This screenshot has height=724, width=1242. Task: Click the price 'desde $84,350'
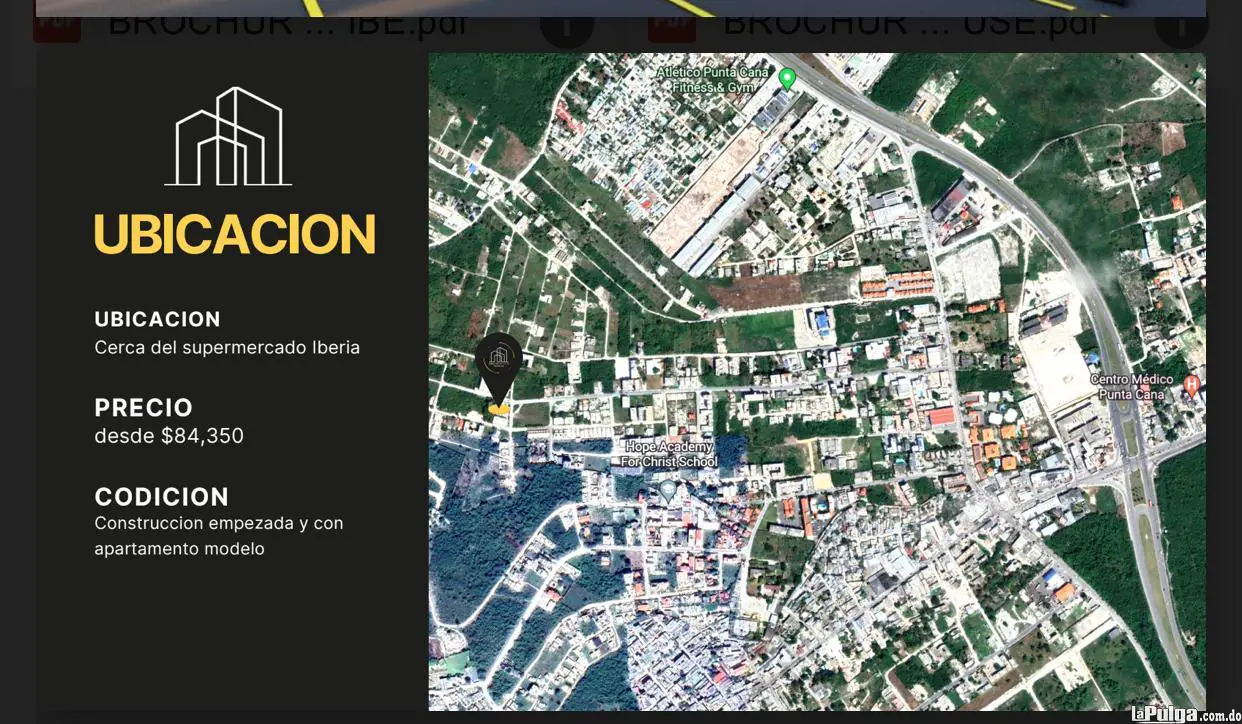coord(169,436)
